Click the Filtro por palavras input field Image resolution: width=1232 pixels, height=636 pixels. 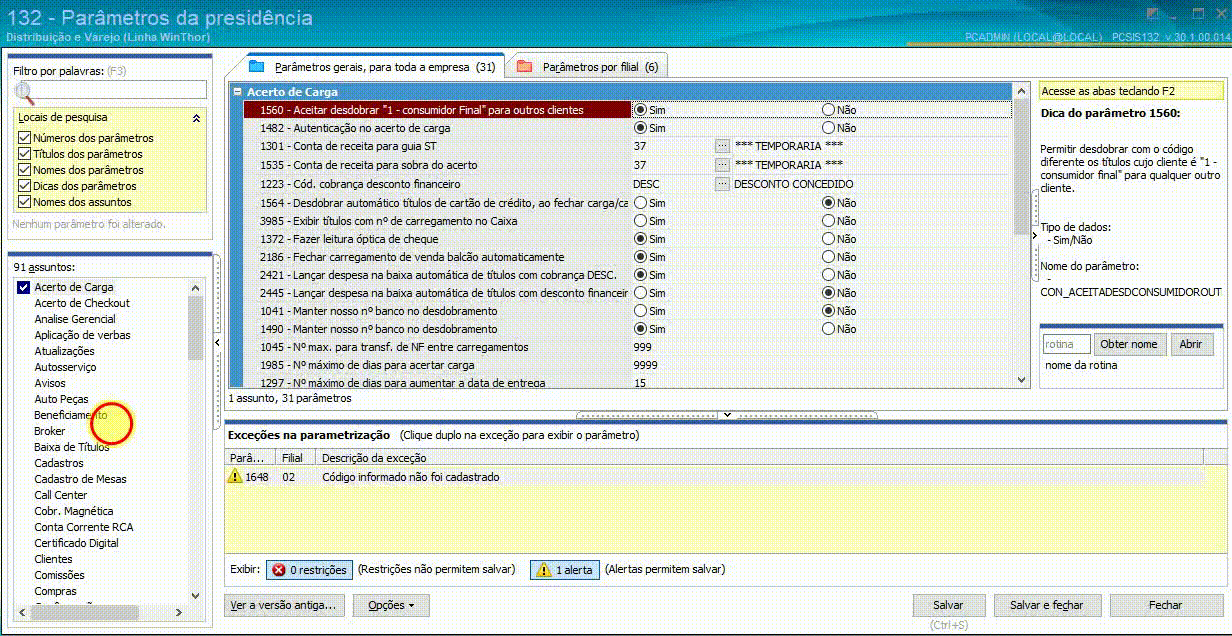[120, 90]
